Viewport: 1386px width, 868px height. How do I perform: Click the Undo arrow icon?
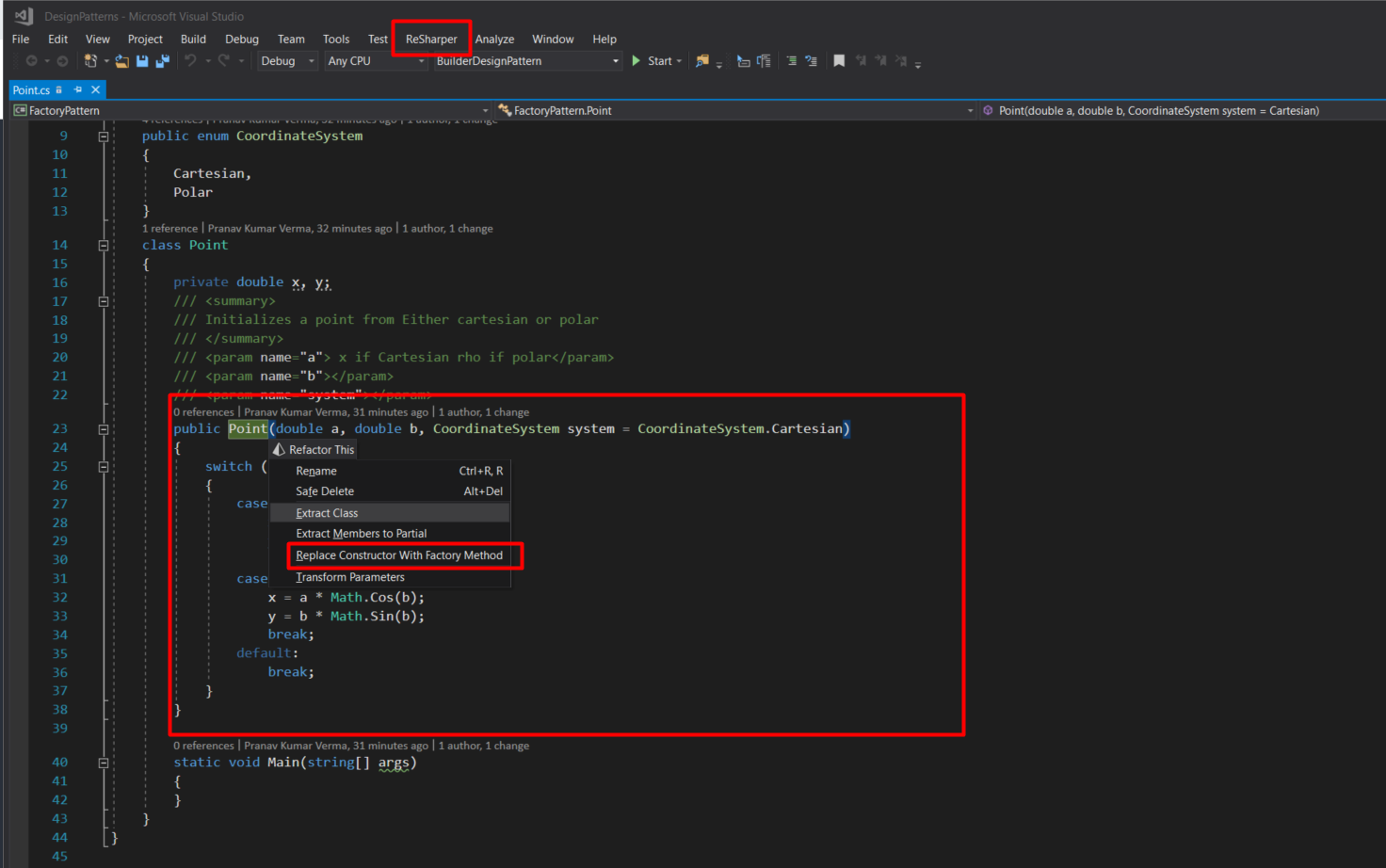coord(190,61)
